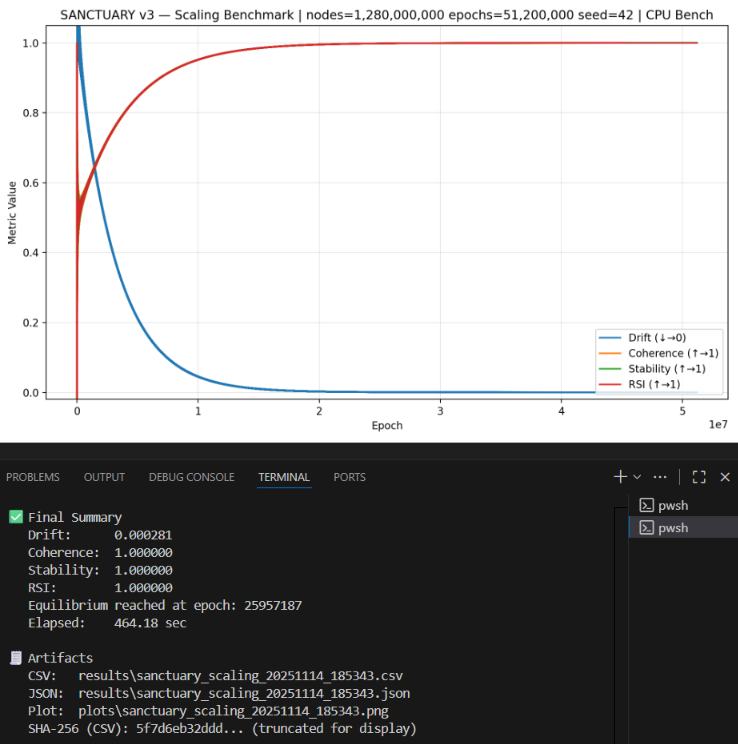The height and width of the screenshot is (744, 738).
Task: Switch to the OUTPUT tab
Action: (104, 477)
